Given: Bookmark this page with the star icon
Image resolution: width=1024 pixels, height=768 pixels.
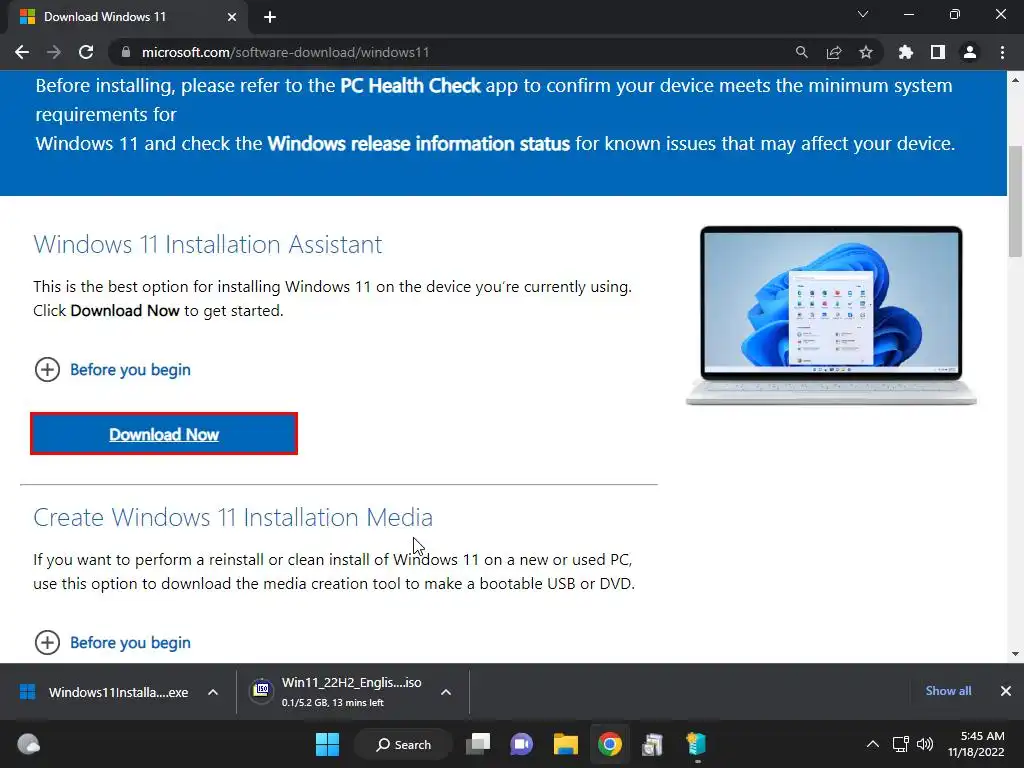Looking at the screenshot, I should (866, 52).
